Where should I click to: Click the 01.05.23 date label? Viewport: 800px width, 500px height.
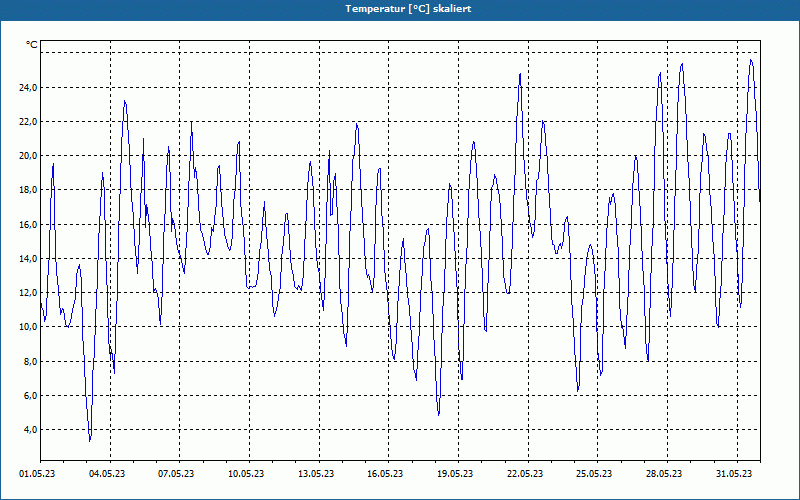click(37, 474)
